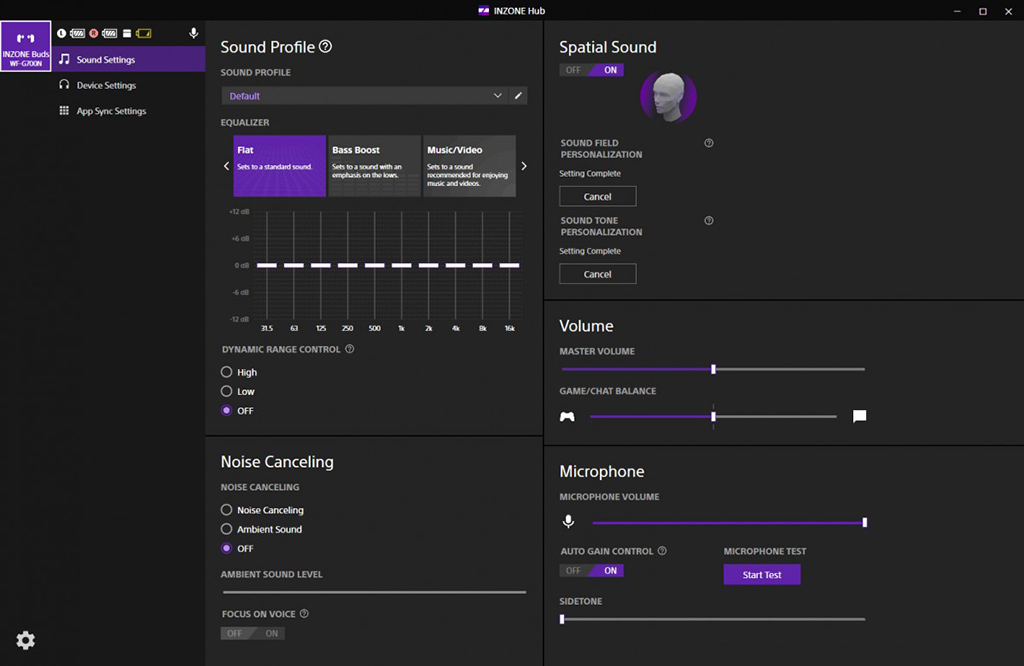Image resolution: width=1024 pixels, height=666 pixels.
Task: Cancel the Sound Field Personalization setting
Action: (x=598, y=197)
